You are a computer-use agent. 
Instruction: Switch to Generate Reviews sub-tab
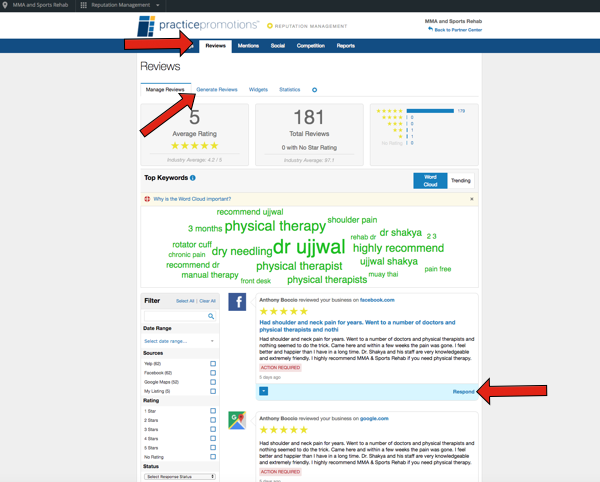pyautogui.click(x=217, y=90)
